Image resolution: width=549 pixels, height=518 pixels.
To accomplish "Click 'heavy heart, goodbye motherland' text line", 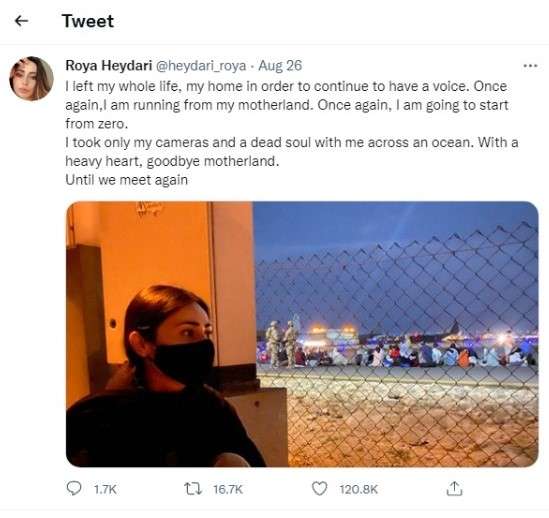I will (x=172, y=161).
